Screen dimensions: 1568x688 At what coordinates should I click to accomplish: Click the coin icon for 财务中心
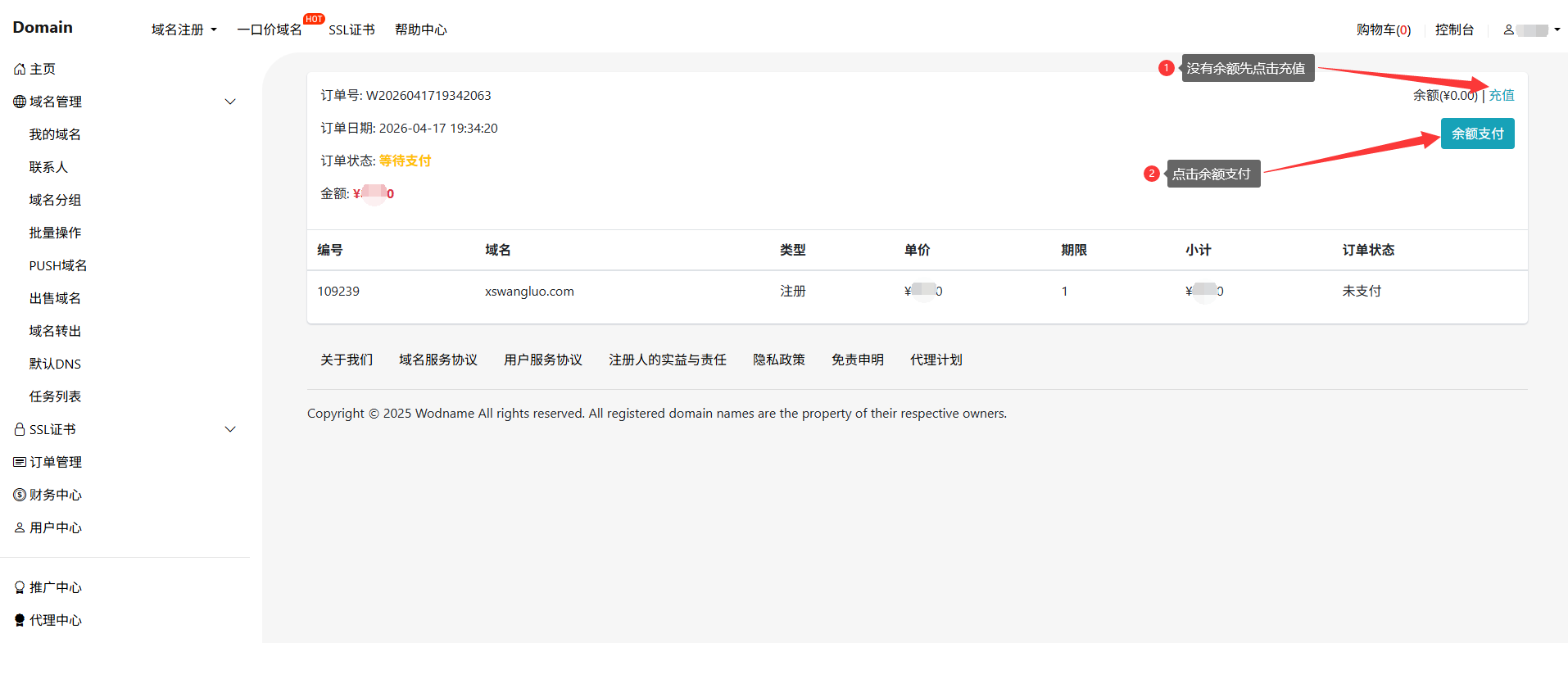pos(20,495)
